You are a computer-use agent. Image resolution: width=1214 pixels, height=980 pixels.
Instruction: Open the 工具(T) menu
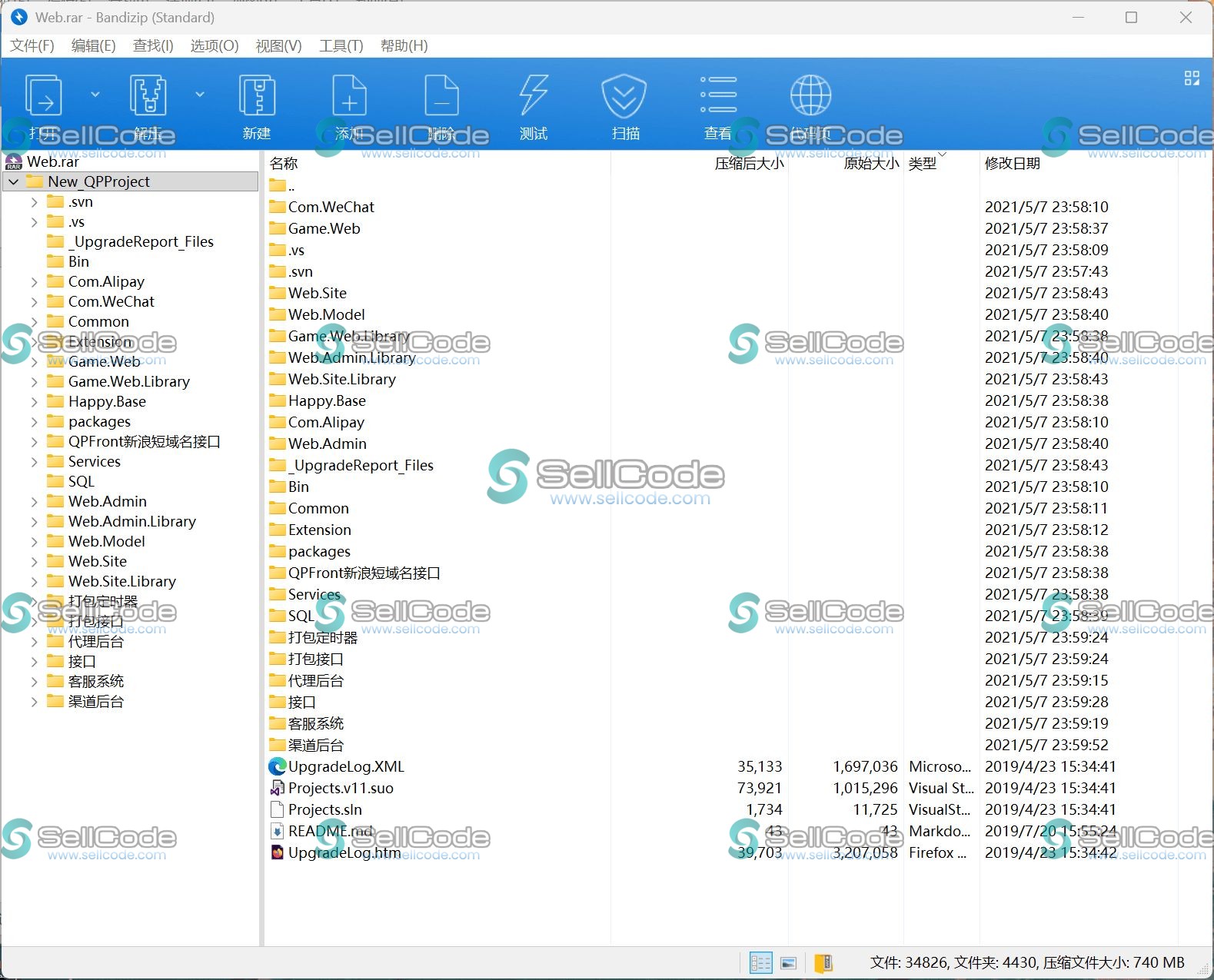tap(341, 45)
